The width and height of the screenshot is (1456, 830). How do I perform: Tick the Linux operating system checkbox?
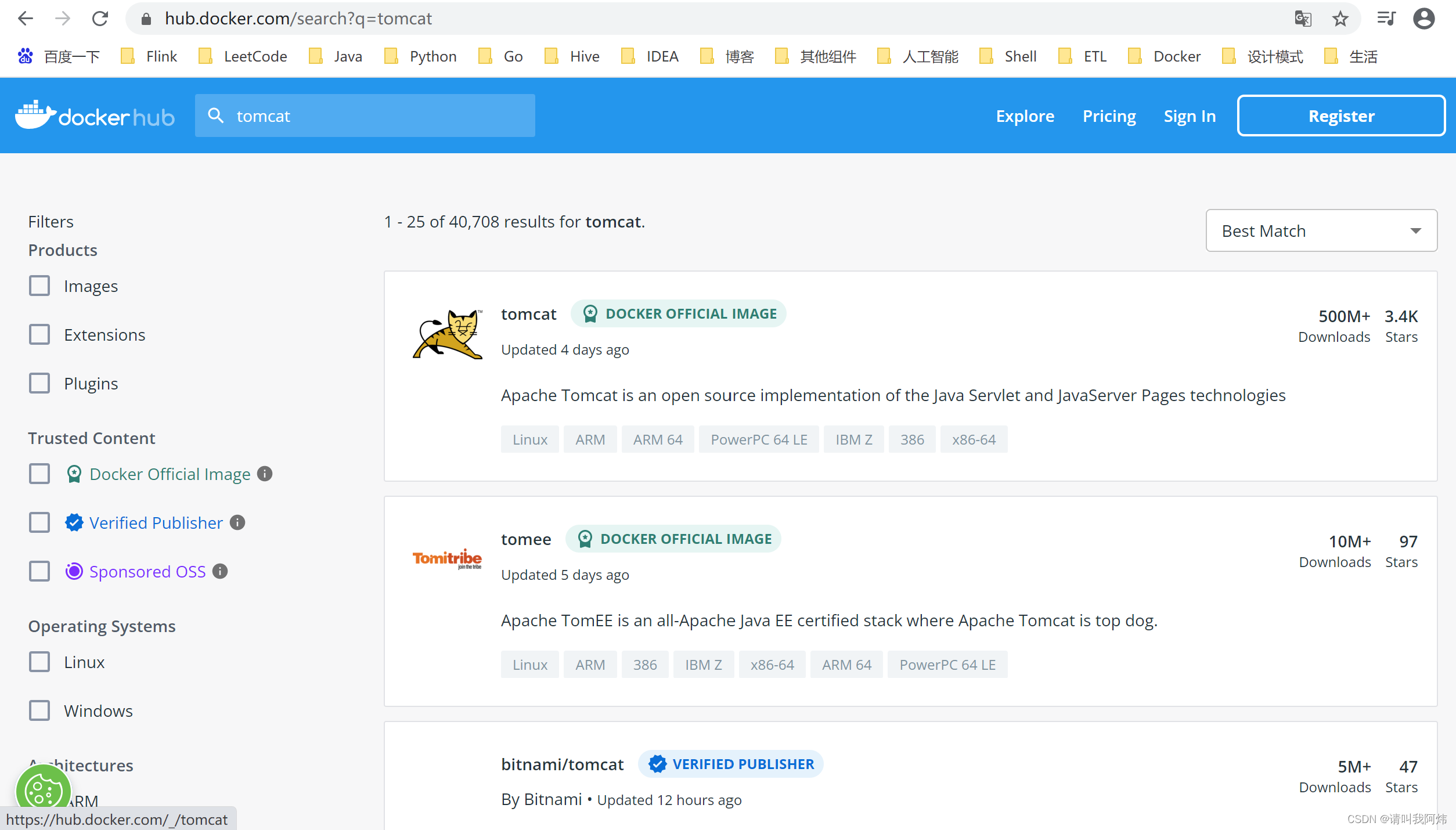[x=39, y=662]
